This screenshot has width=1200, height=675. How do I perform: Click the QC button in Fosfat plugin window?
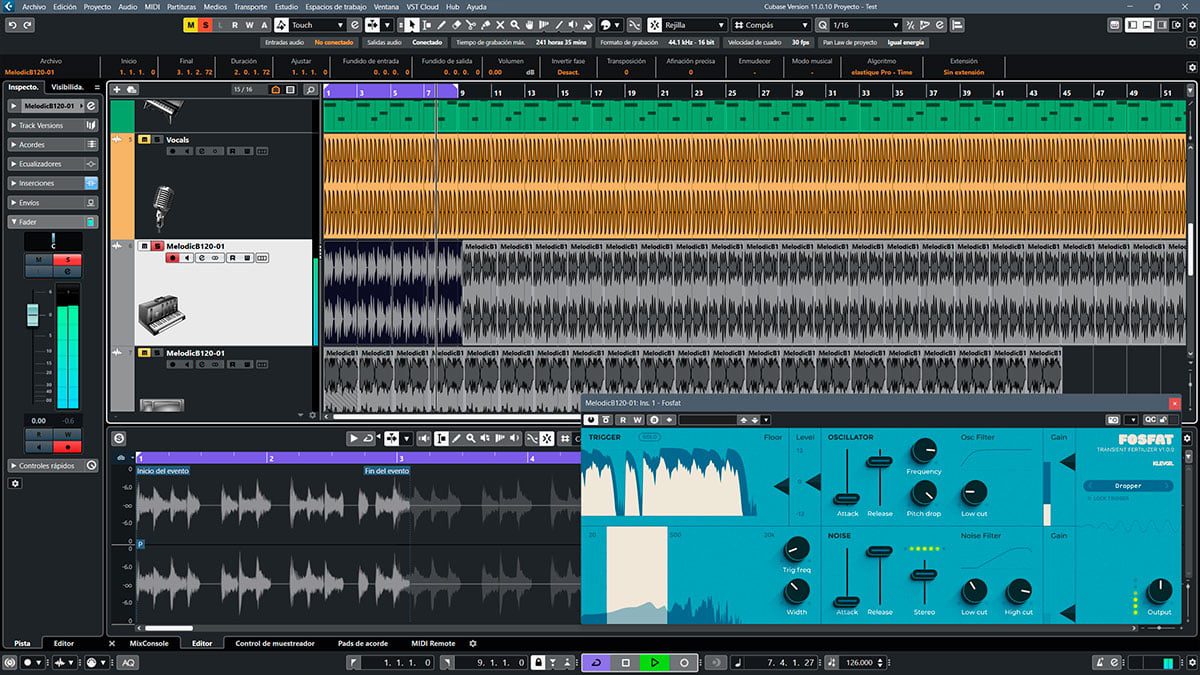(1150, 420)
